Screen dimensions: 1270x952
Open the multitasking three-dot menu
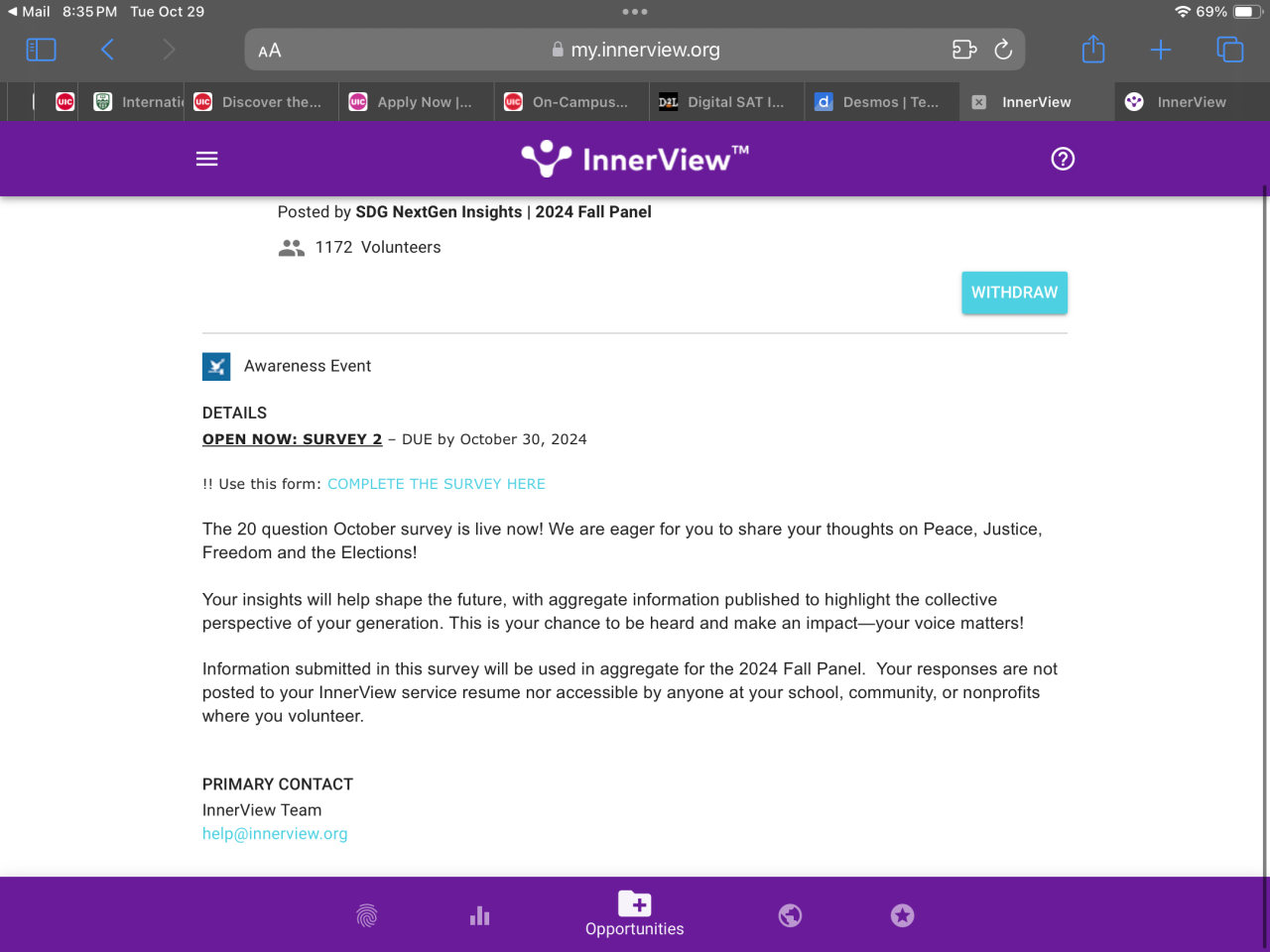635,12
